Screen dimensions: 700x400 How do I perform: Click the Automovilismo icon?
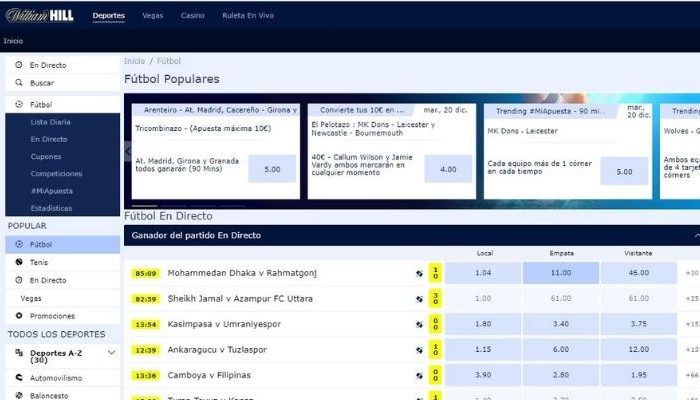pyautogui.click(x=19, y=378)
